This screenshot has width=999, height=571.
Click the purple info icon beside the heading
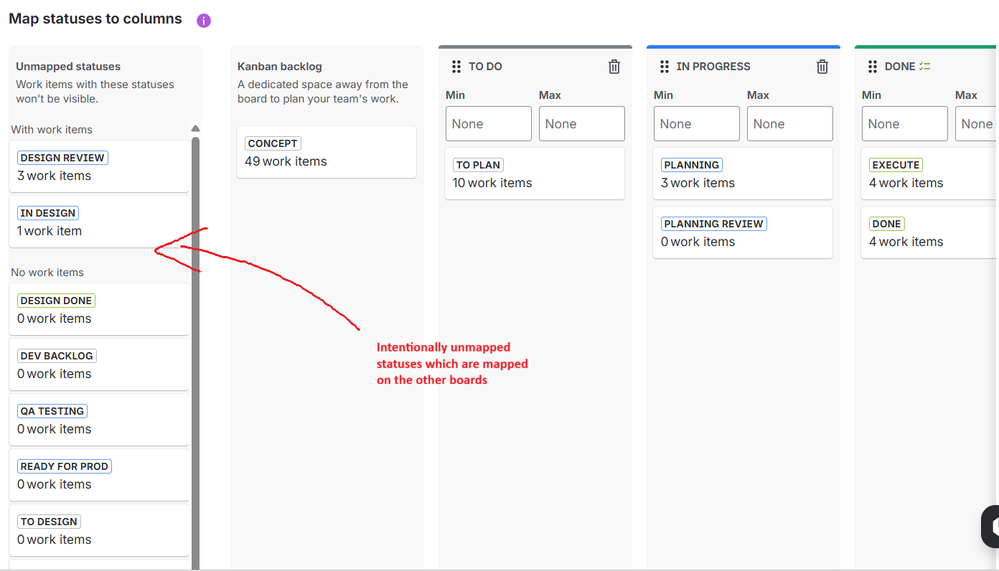point(203,20)
